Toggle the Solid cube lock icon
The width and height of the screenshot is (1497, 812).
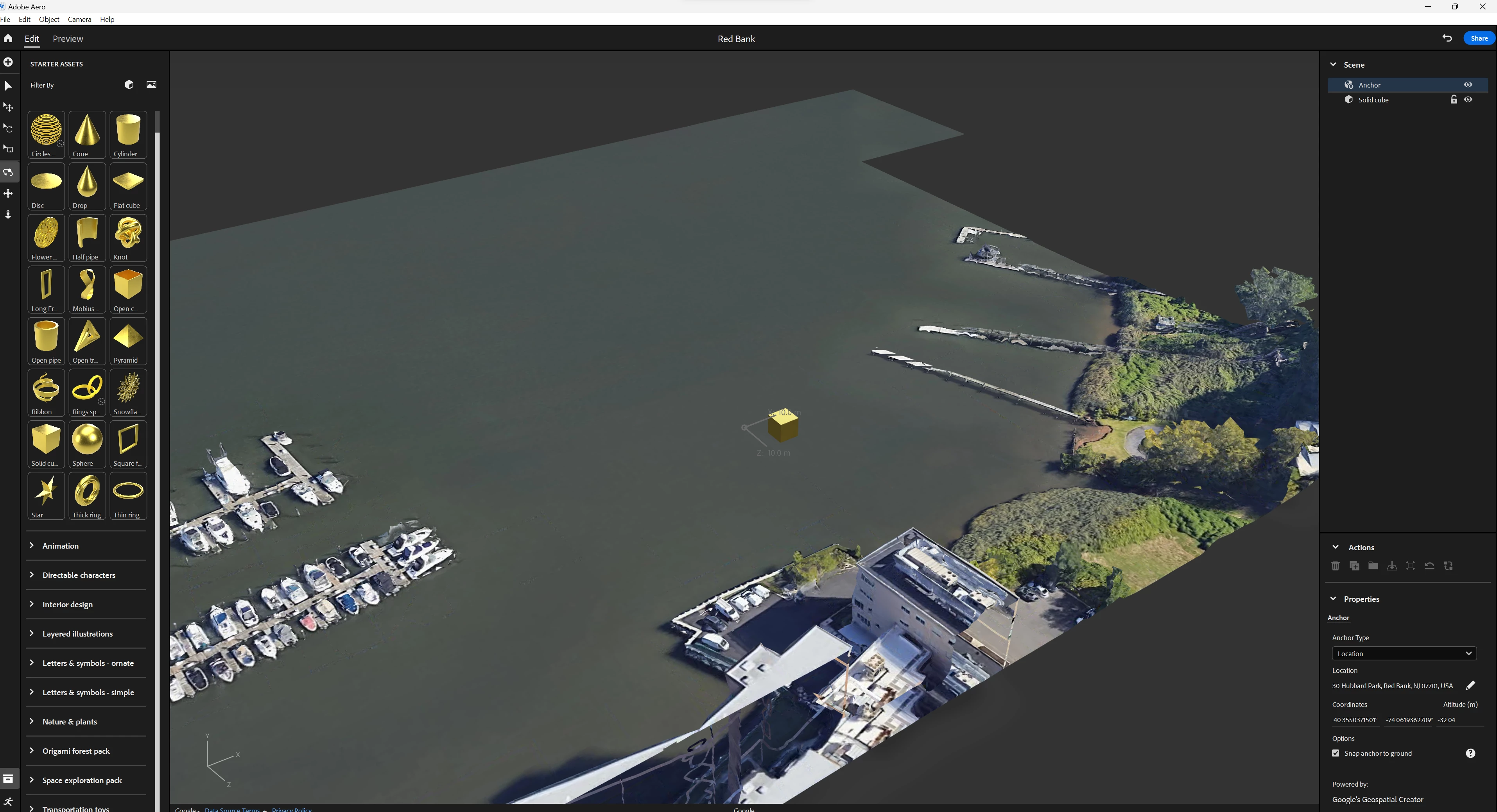(1454, 100)
